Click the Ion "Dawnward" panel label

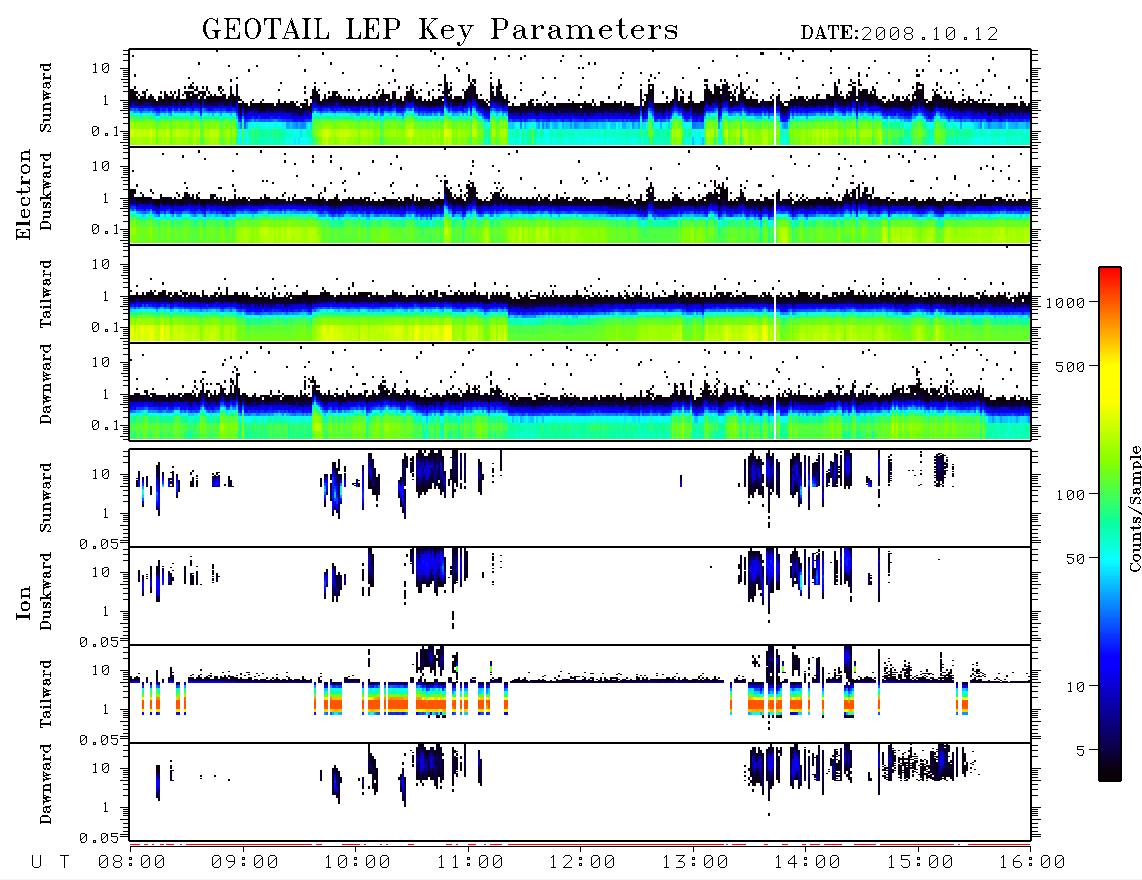[x=46, y=784]
